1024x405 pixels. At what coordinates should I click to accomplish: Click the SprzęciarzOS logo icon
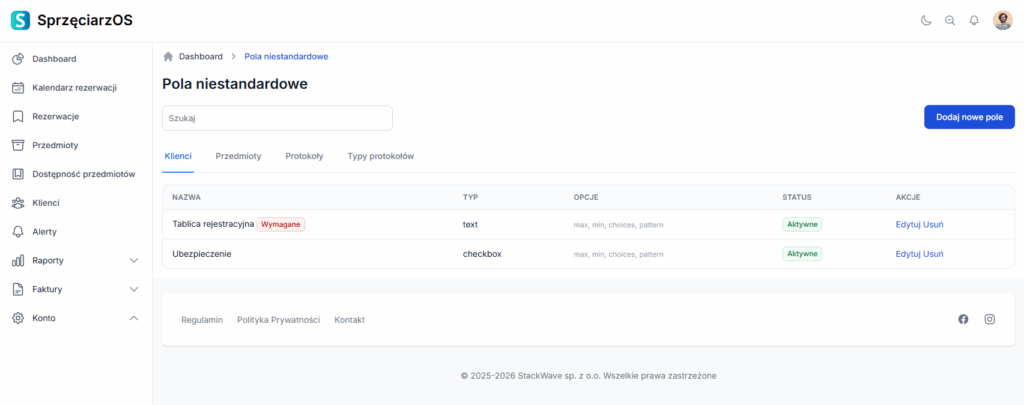(20, 20)
